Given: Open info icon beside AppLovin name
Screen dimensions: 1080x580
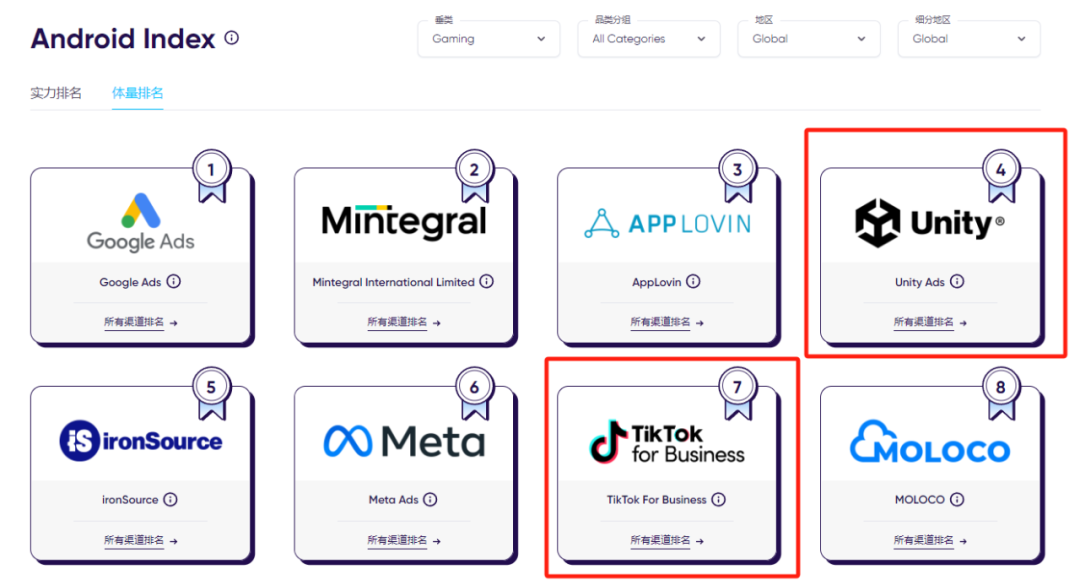Looking at the screenshot, I should 694,281.
